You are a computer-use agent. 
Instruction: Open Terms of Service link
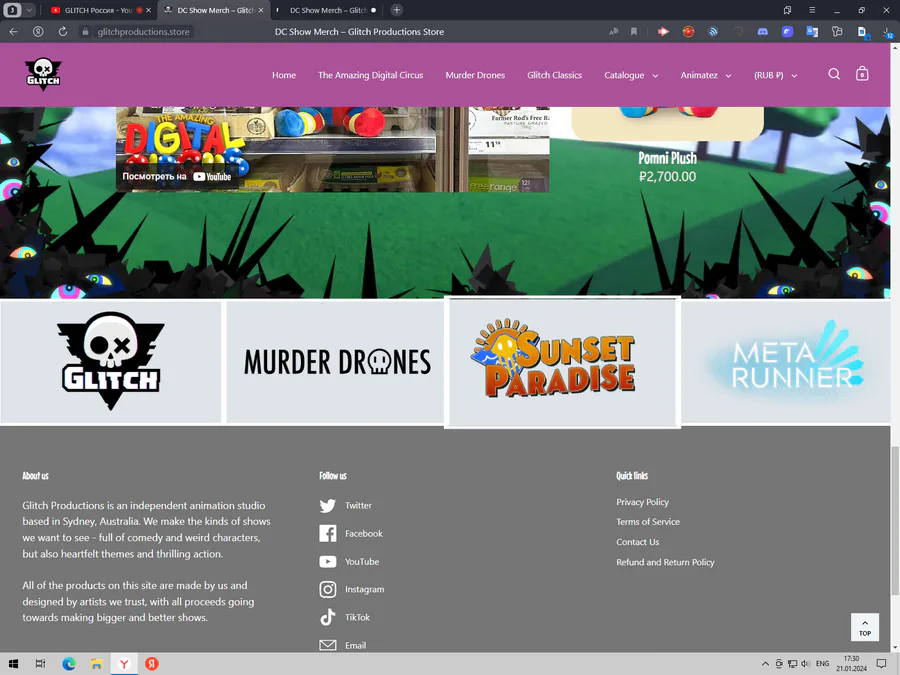pyautogui.click(x=647, y=522)
